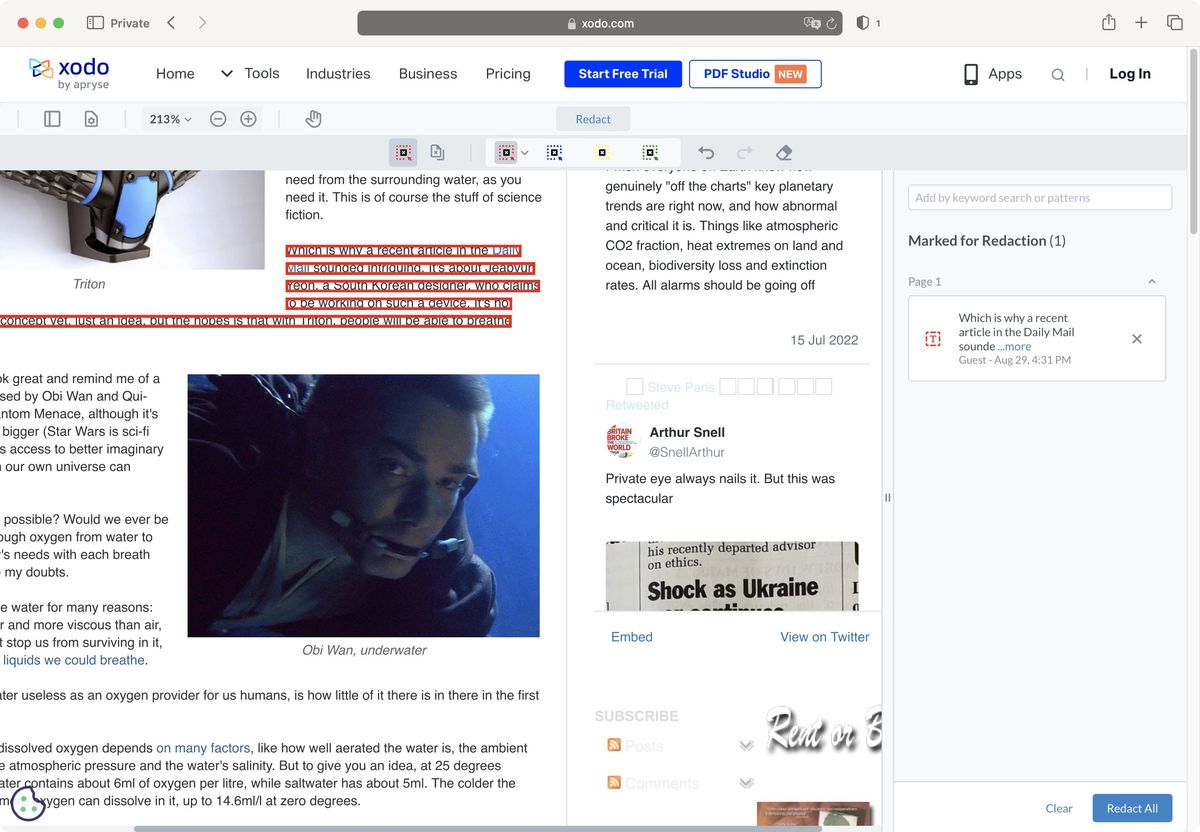
Task: Open the red redaction tool style dropdown
Action: coord(525,152)
